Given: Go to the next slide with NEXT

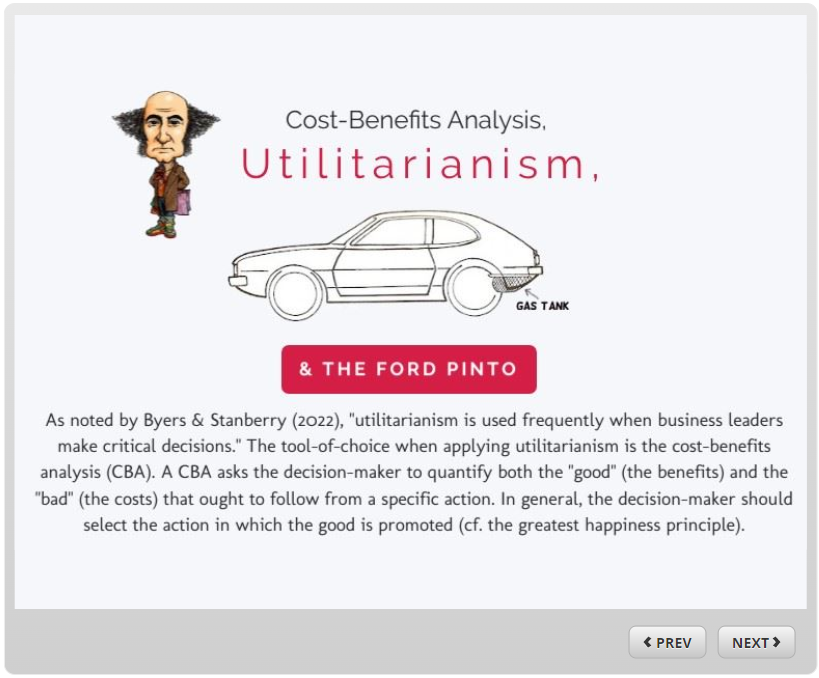Looking at the screenshot, I should click(756, 642).
